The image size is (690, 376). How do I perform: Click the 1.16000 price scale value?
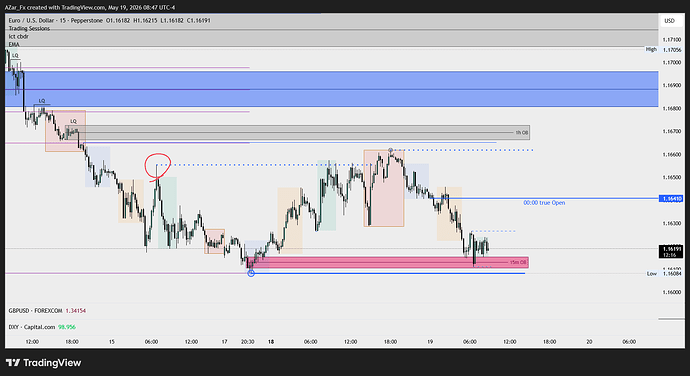[x=672, y=292]
